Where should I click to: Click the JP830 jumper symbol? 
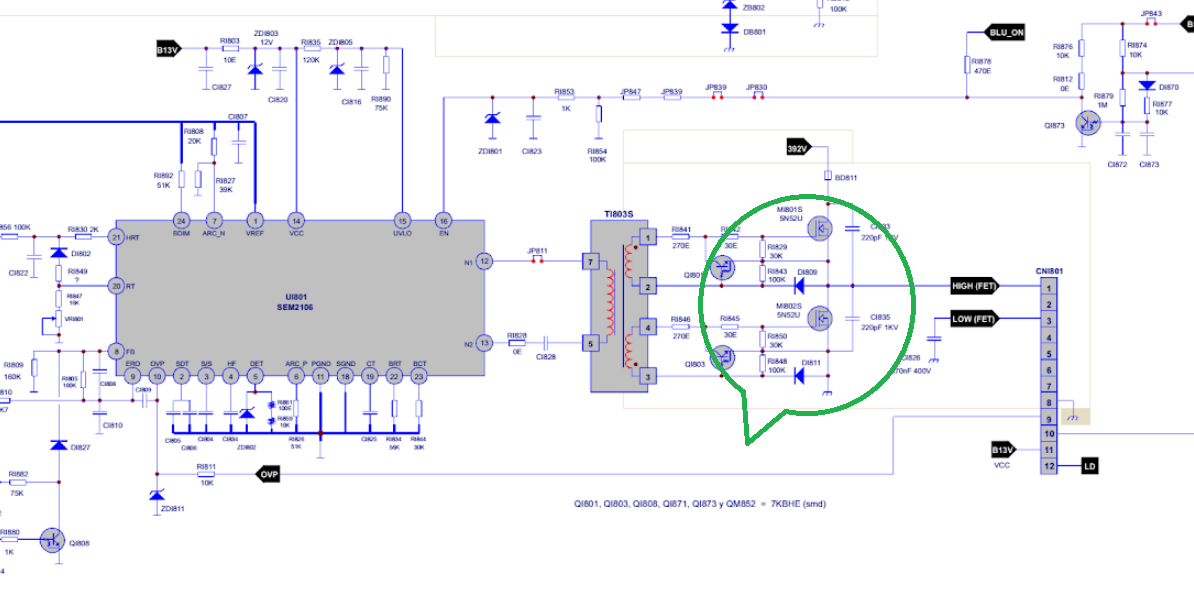point(757,96)
